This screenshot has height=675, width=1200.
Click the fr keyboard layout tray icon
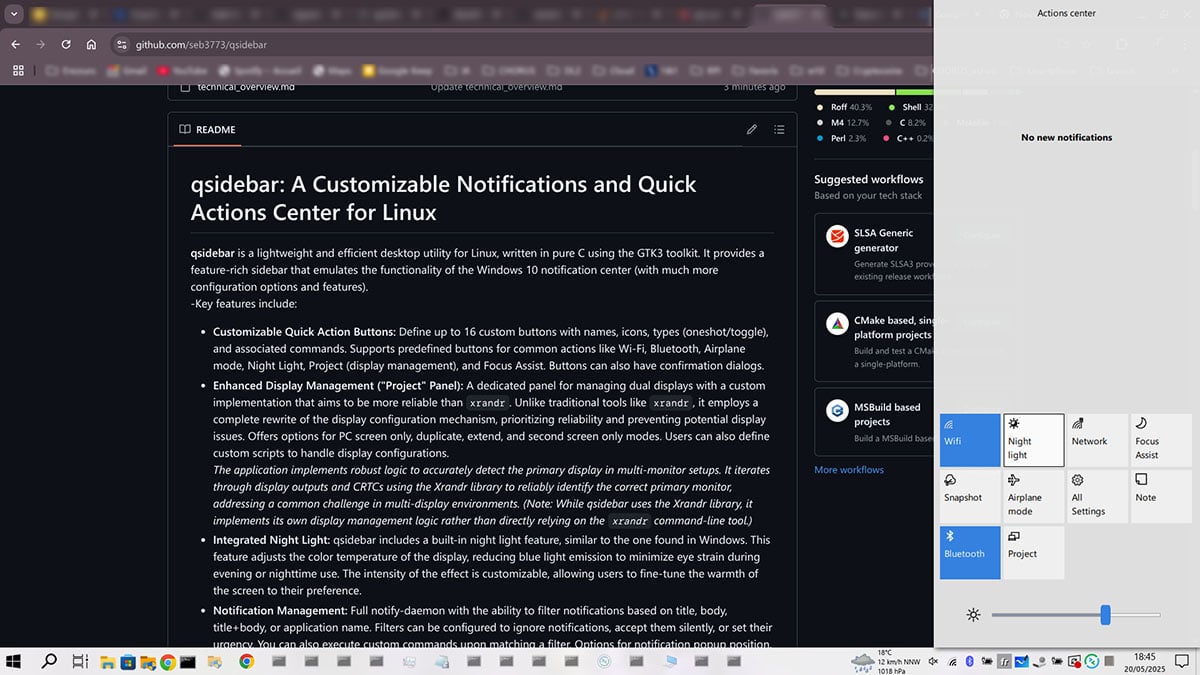click(x=1004, y=661)
